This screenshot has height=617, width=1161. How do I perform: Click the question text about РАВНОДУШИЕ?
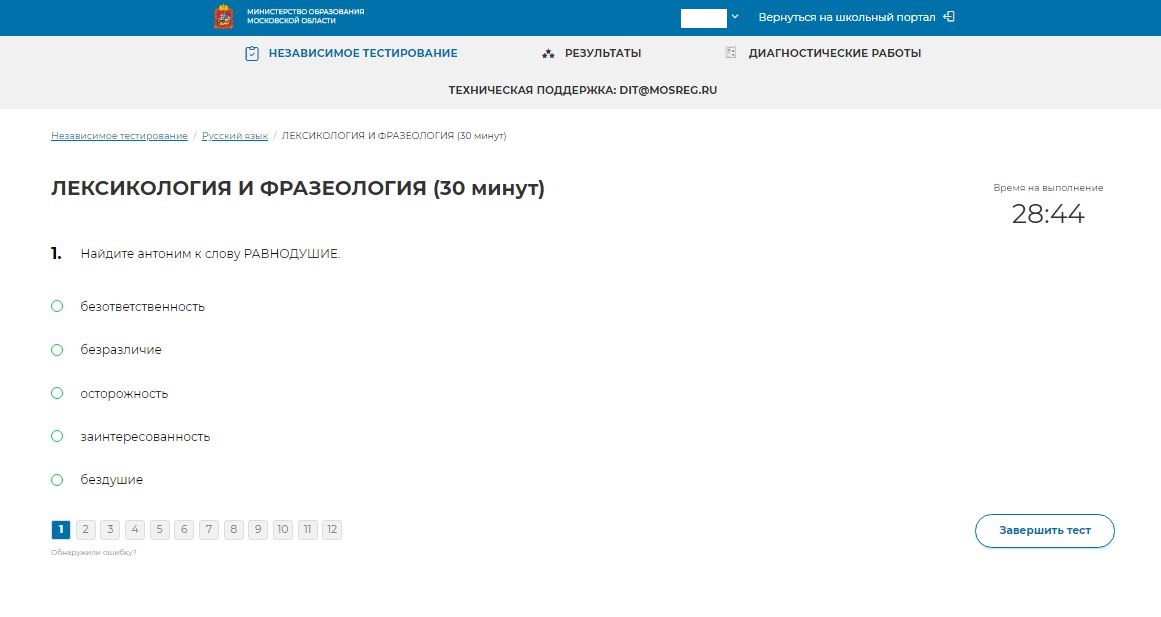(210, 253)
